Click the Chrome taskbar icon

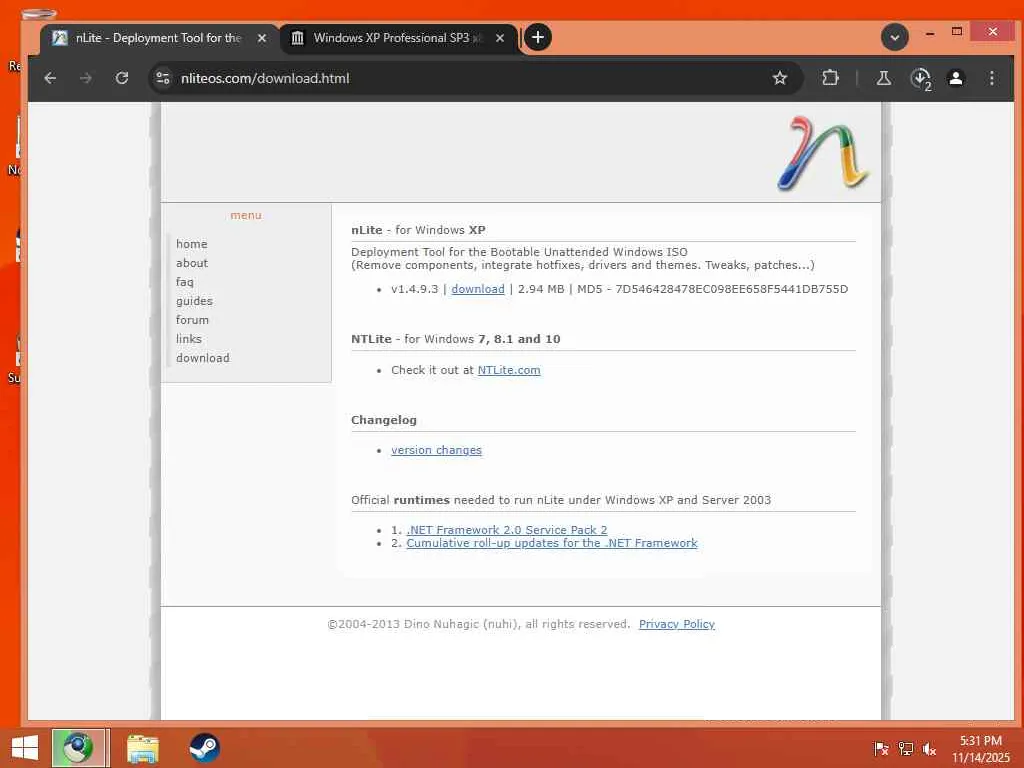click(x=78, y=748)
